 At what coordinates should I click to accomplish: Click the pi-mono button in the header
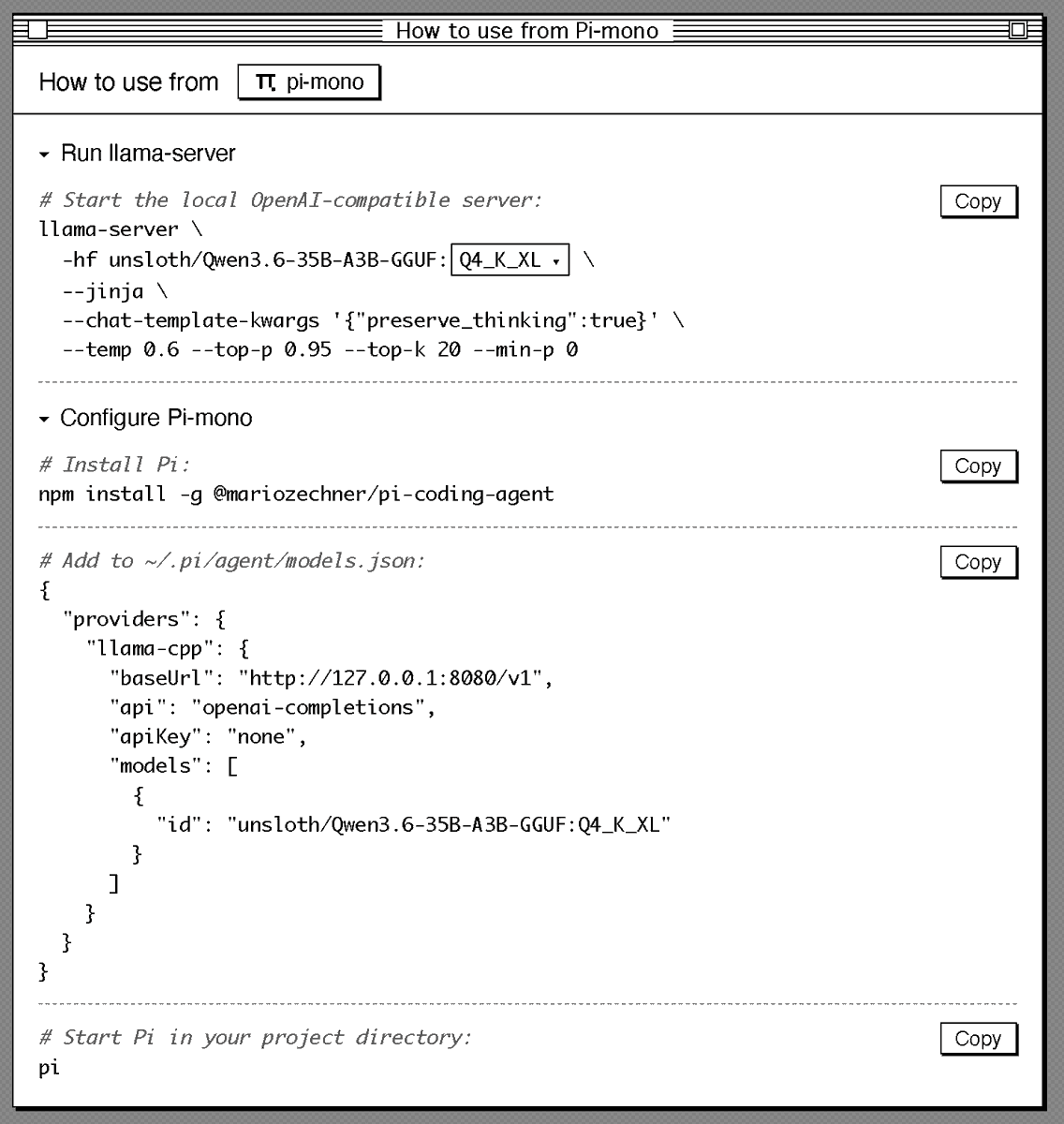pyautogui.click(x=309, y=82)
